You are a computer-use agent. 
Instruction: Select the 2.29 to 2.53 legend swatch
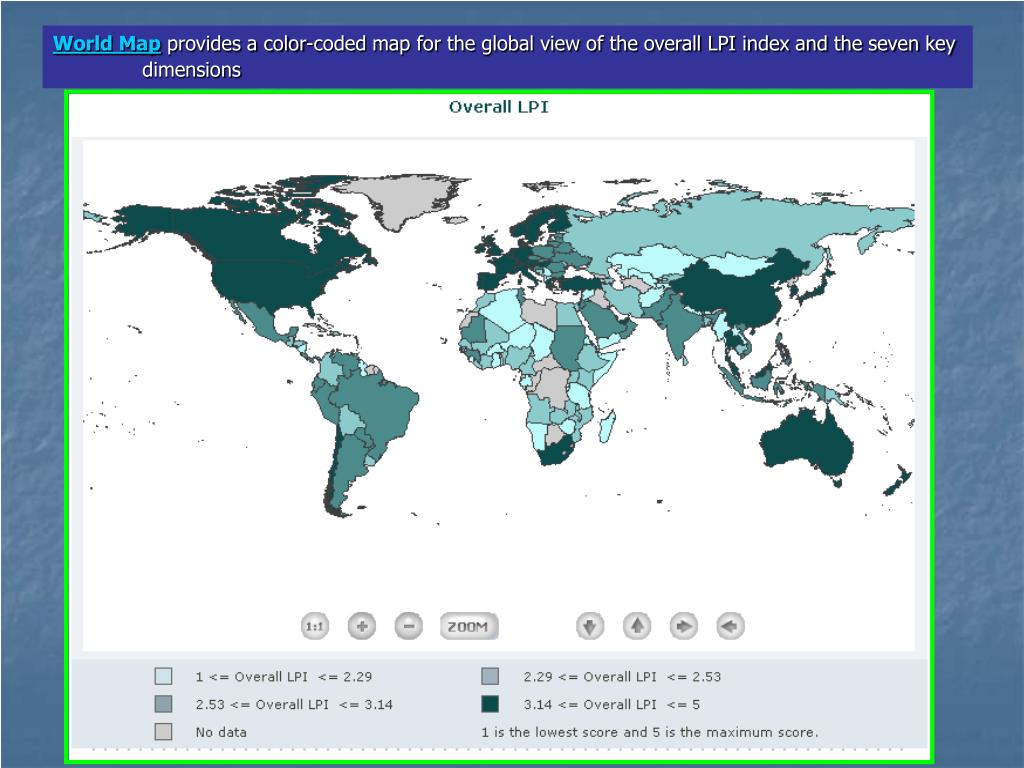coord(490,676)
